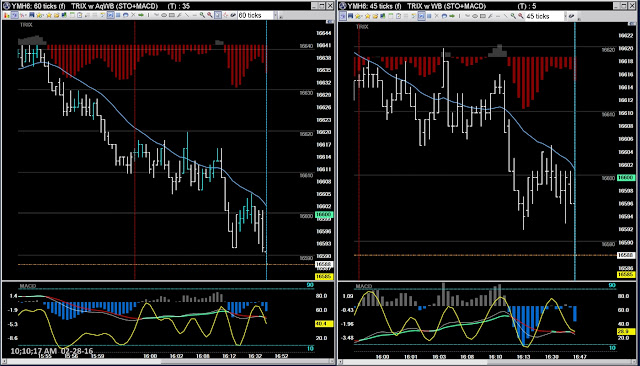640x366 pixels.
Task: Select the ellipse drawing tool in the 60 ticks window
Action: 164,15
